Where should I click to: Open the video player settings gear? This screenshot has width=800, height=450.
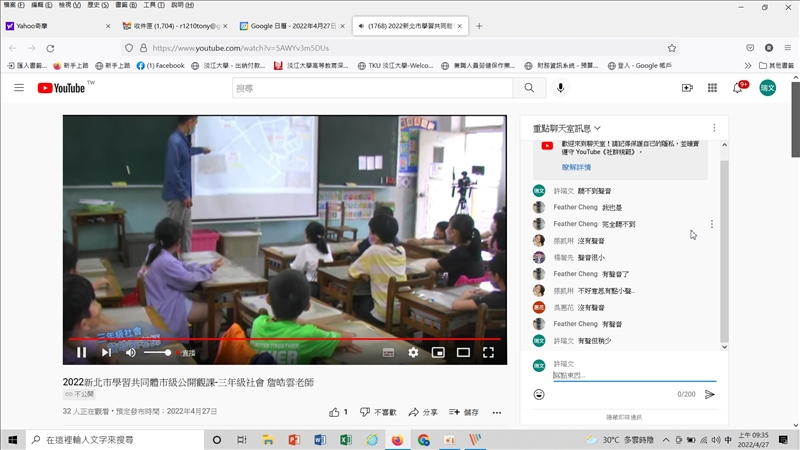413,352
